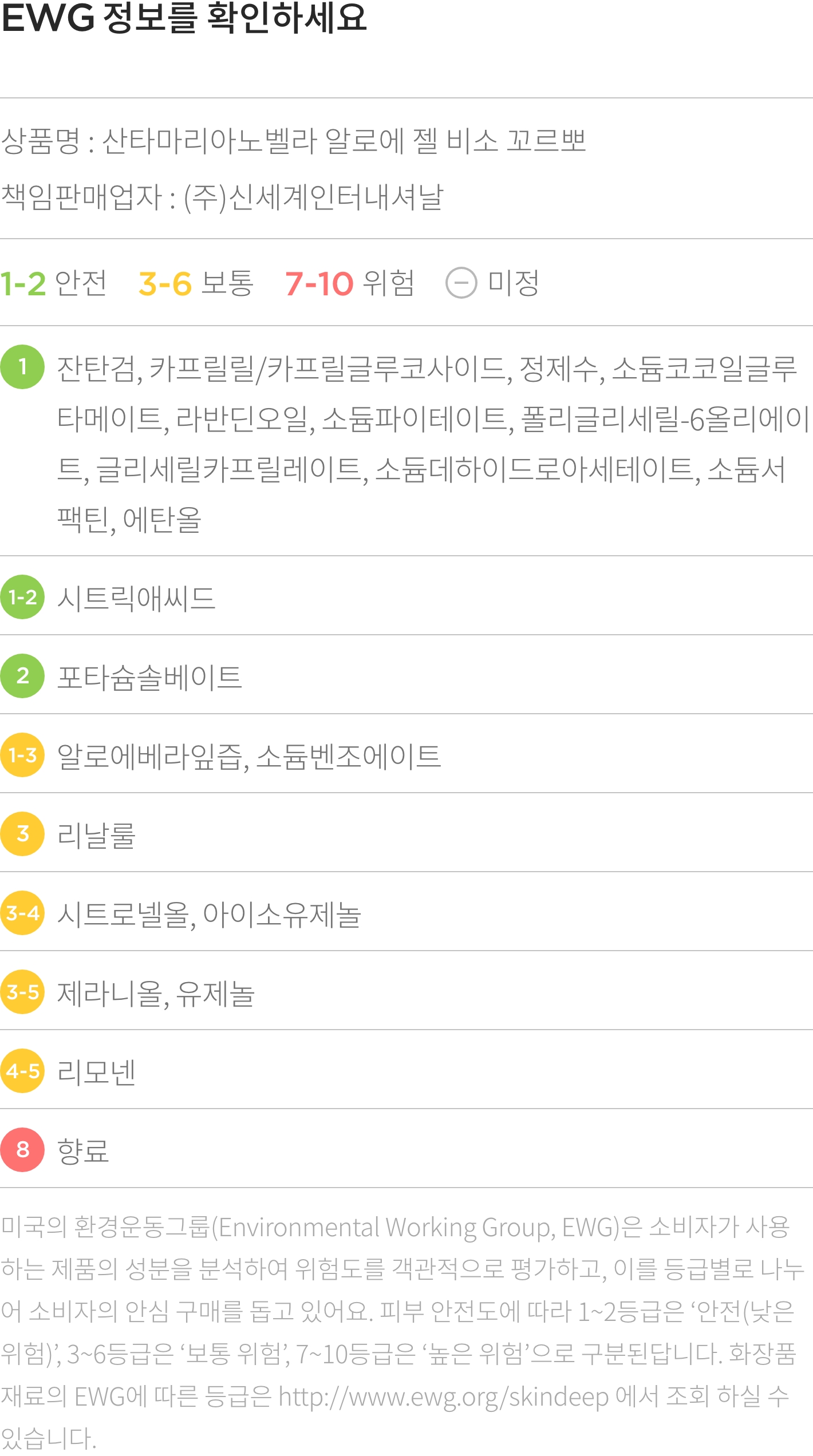This screenshot has width=813, height=1456.
Task: Click the EWG 정보를 확인하세요 heading
Action: tap(184, 17)
